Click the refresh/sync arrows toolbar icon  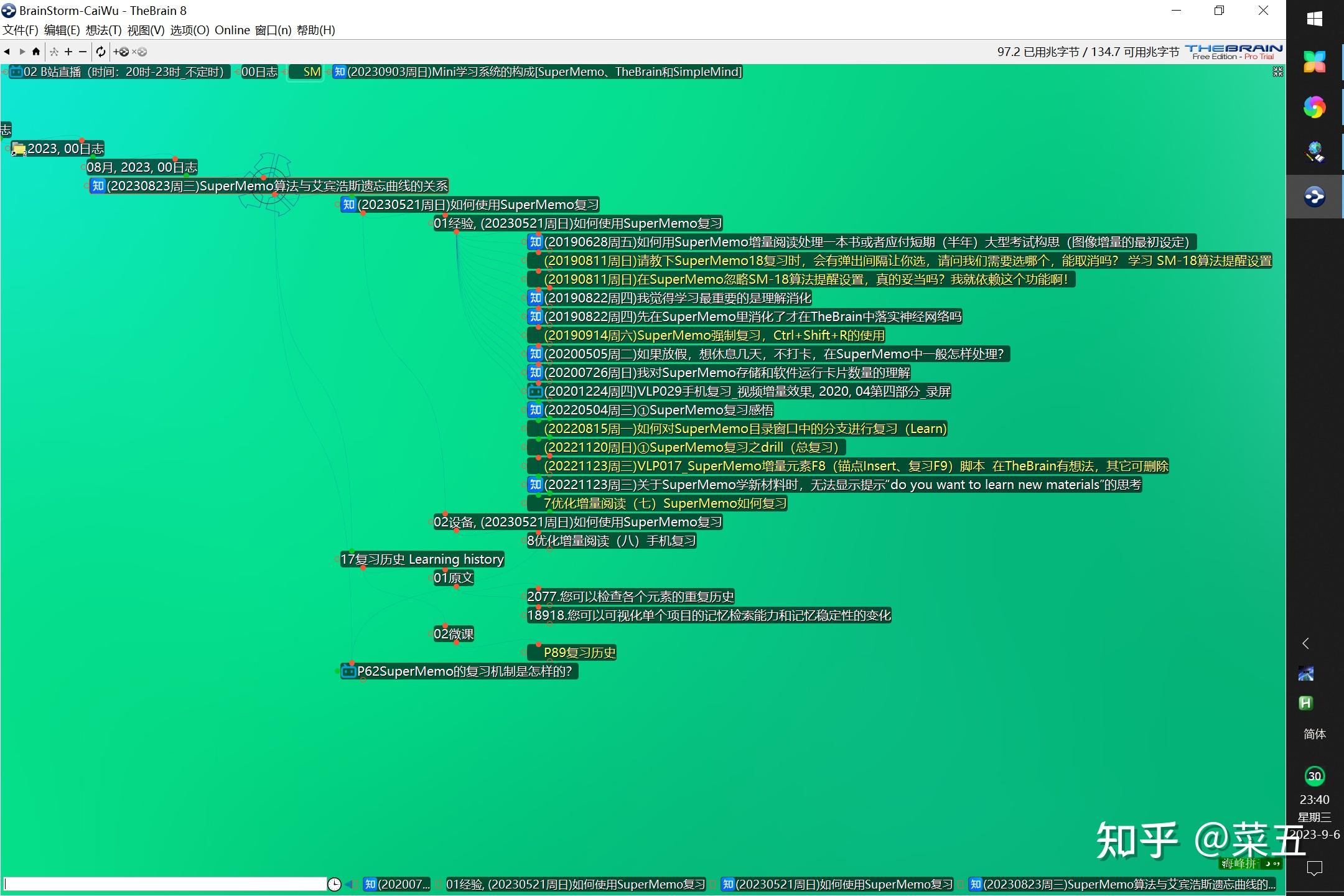(101, 52)
